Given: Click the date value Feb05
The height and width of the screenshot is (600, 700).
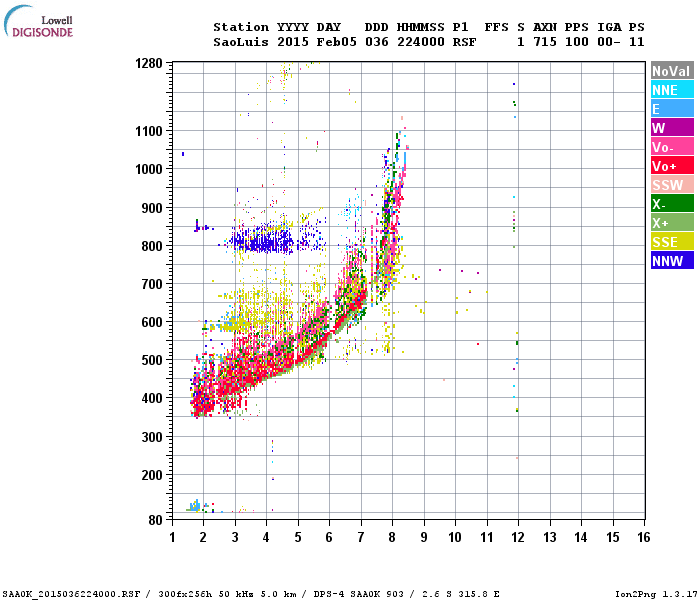Looking at the screenshot, I should tap(337, 42).
